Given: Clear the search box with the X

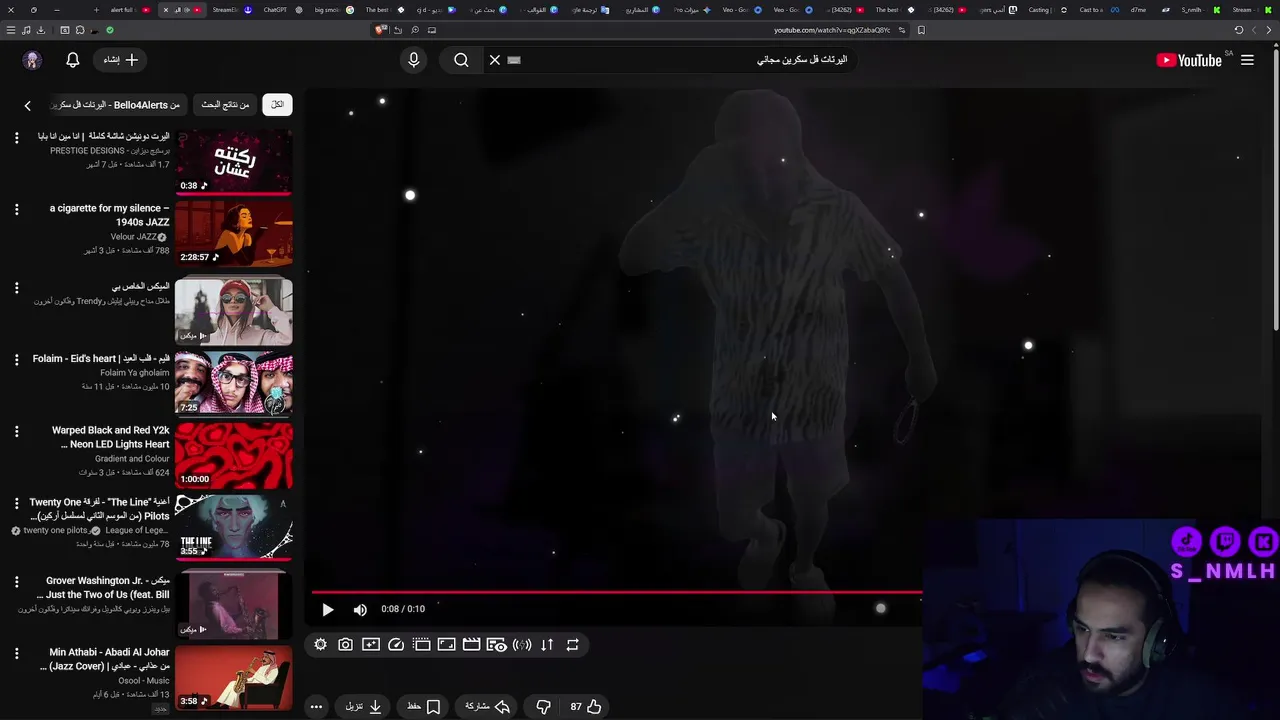Looking at the screenshot, I should [x=494, y=60].
